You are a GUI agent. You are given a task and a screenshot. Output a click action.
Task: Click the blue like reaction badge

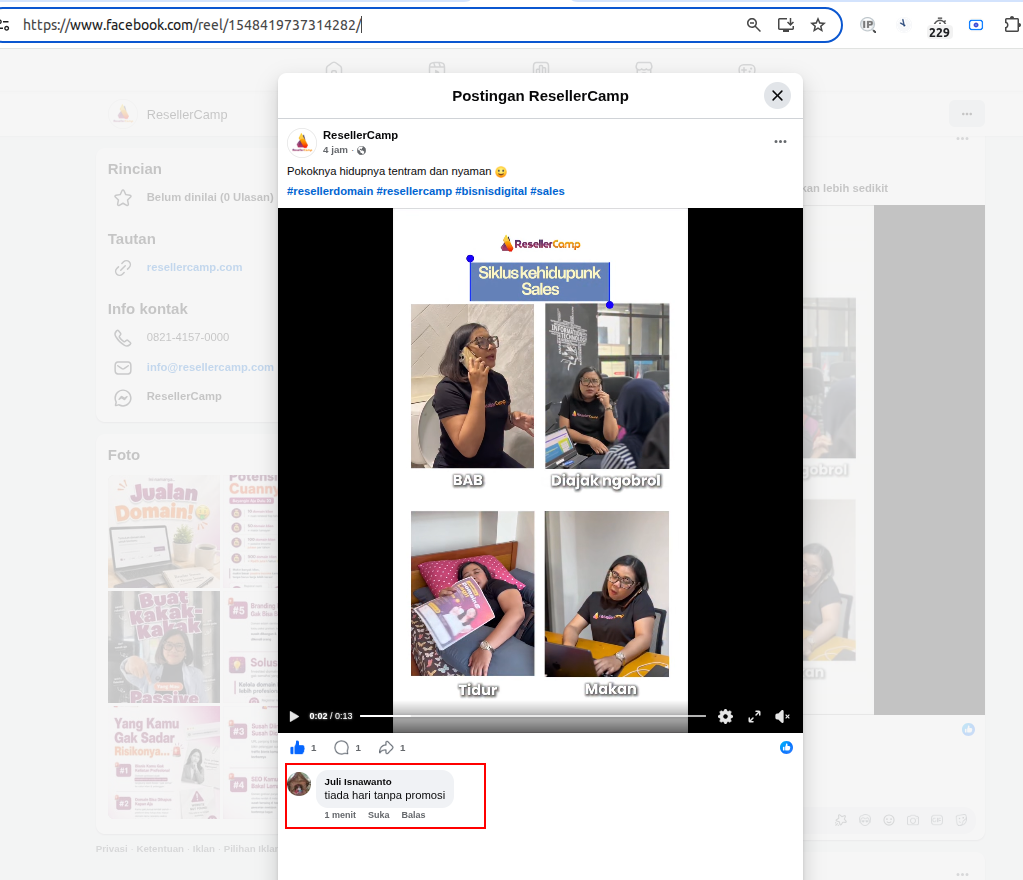tap(786, 748)
